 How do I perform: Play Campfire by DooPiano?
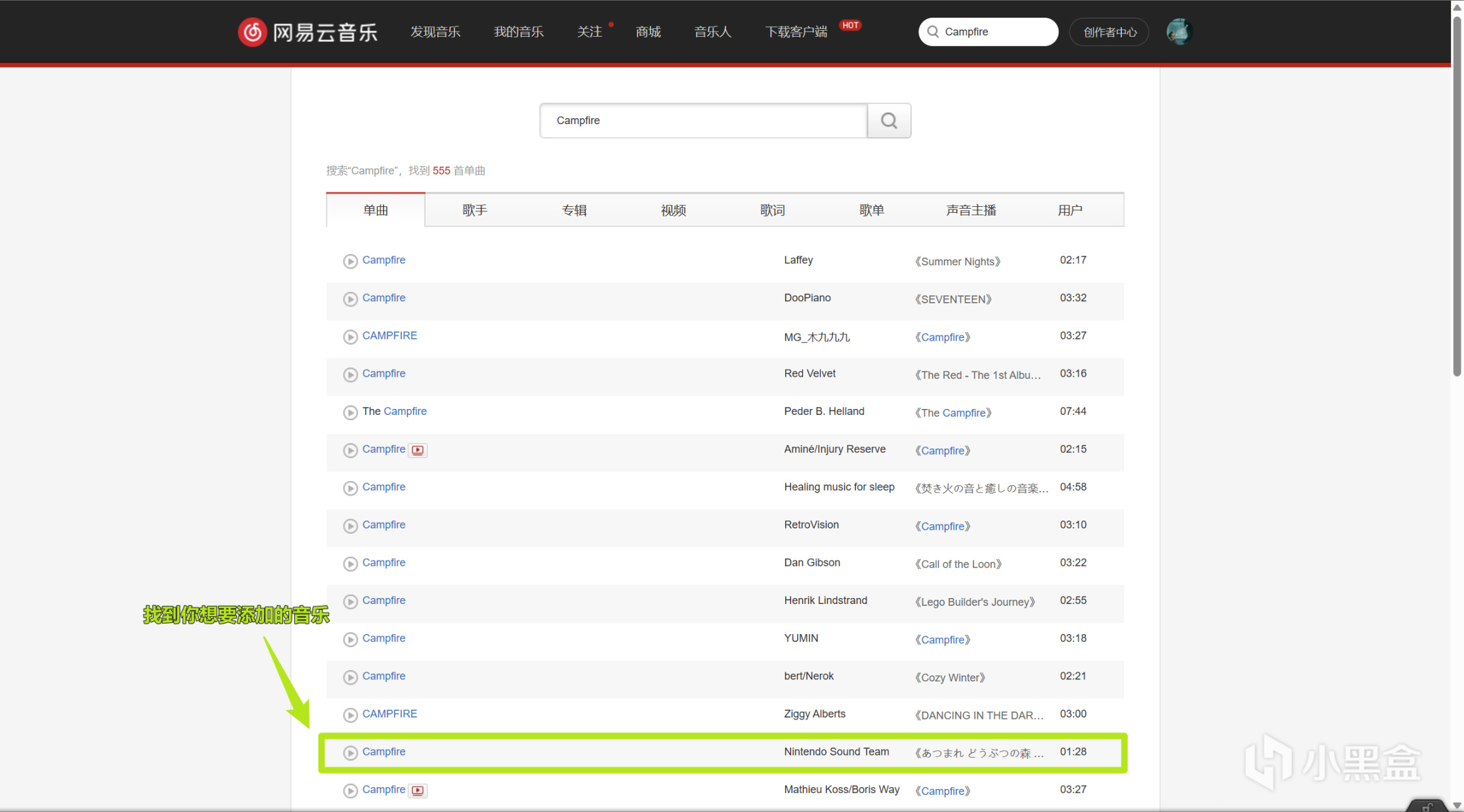tap(351, 299)
